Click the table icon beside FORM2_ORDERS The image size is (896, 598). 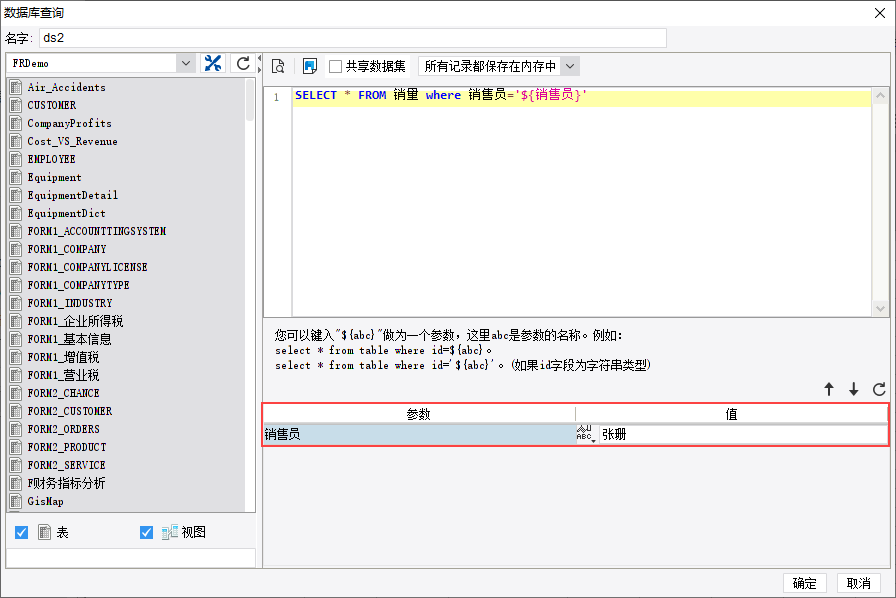[x=16, y=429]
